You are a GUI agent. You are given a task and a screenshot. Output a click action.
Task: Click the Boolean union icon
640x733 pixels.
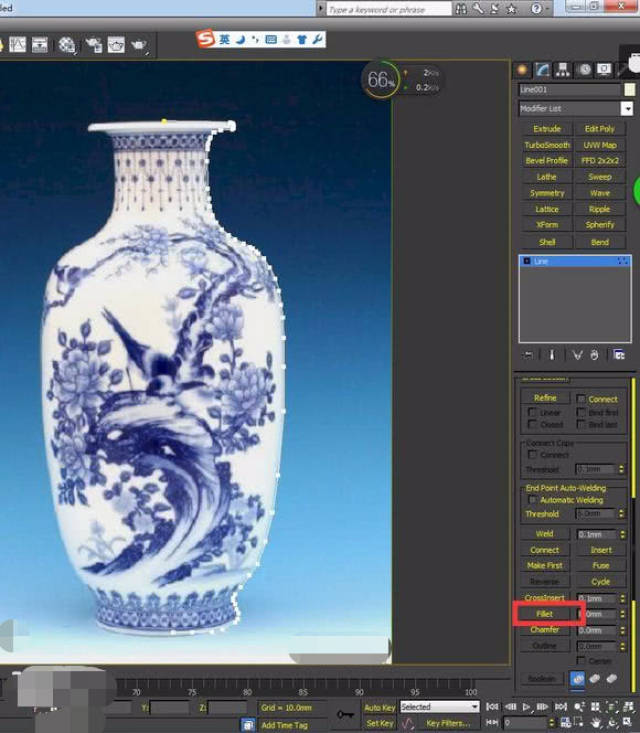579,678
